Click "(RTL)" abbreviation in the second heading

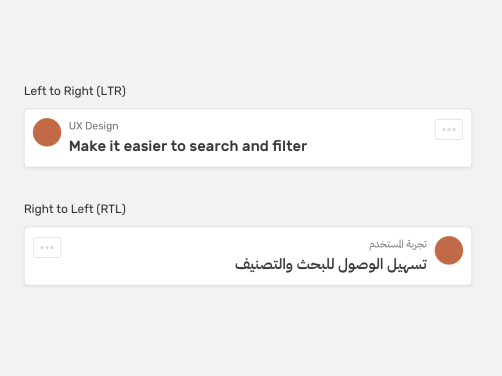(111, 209)
